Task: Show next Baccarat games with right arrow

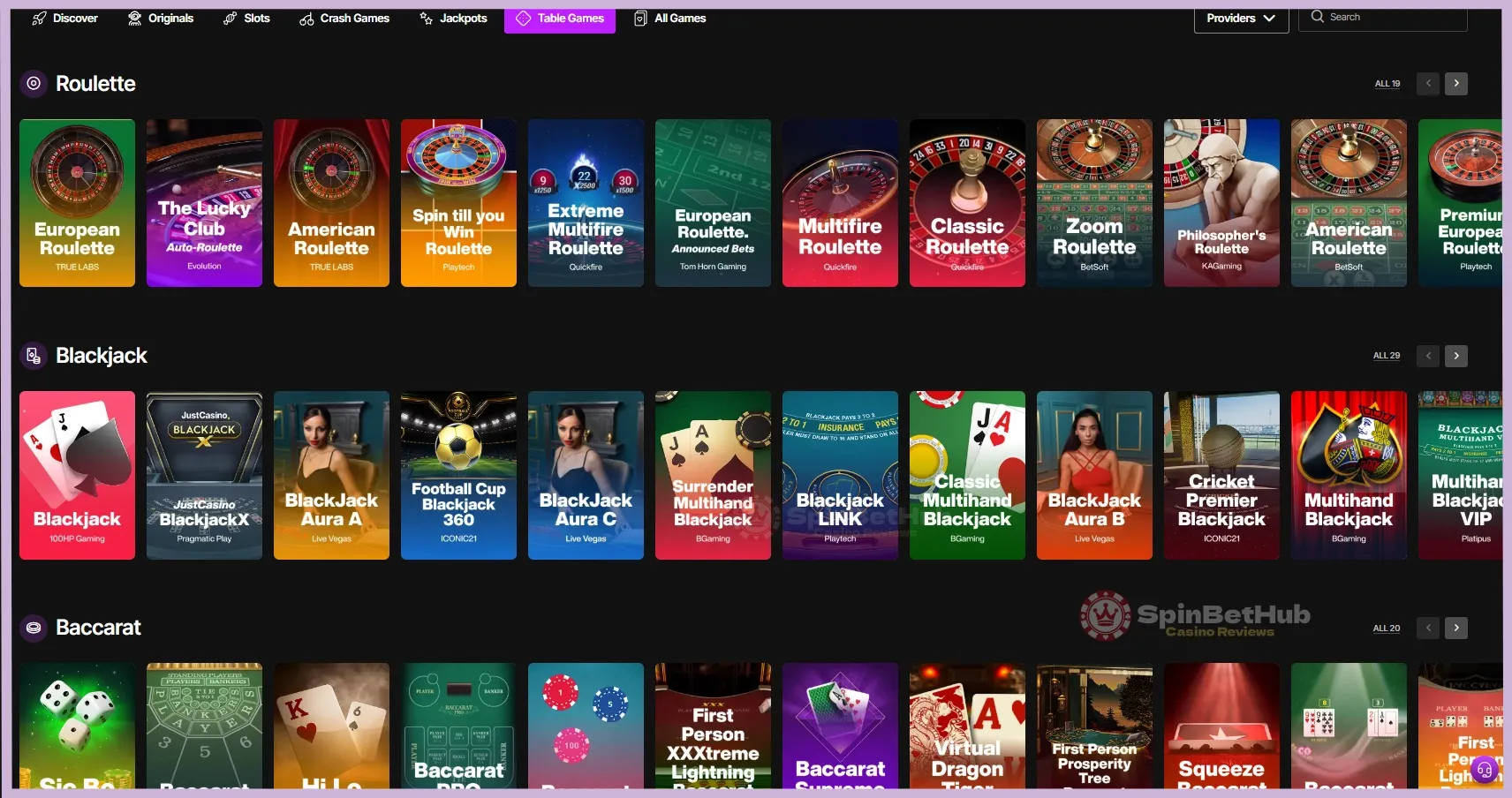Action: (1456, 628)
